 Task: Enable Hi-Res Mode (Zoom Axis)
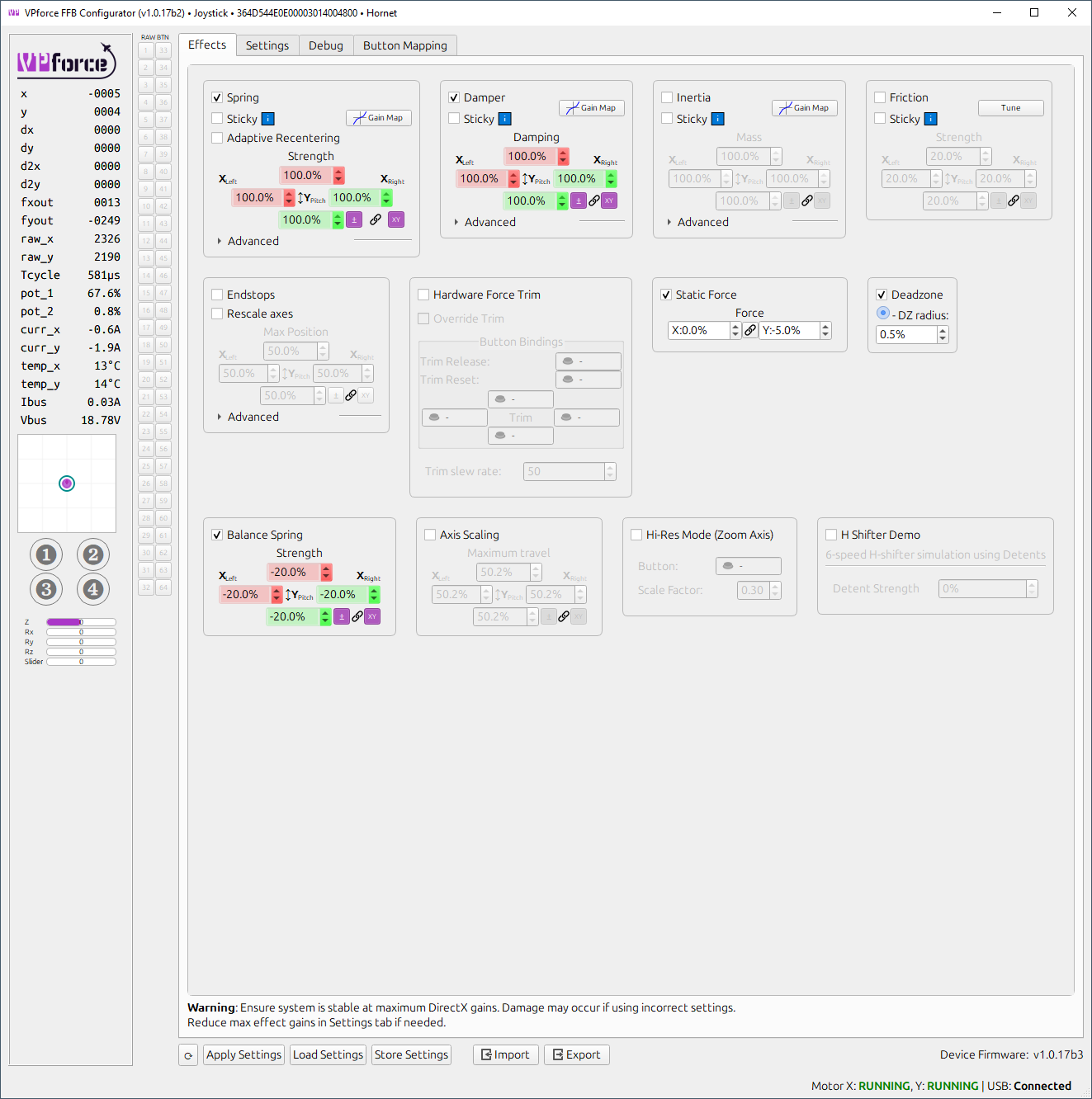[636, 535]
